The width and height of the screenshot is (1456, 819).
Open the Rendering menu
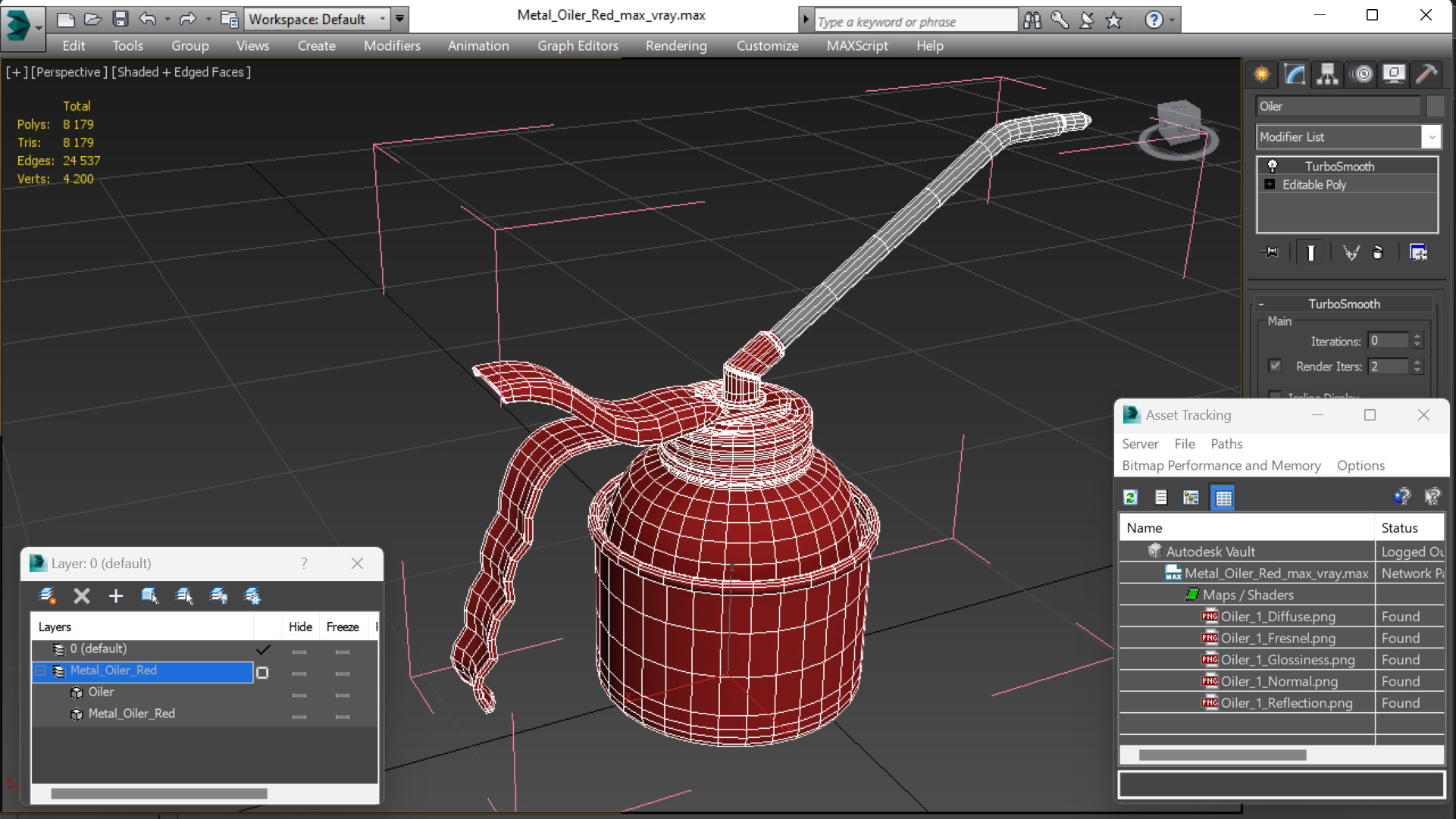click(676, 45)
